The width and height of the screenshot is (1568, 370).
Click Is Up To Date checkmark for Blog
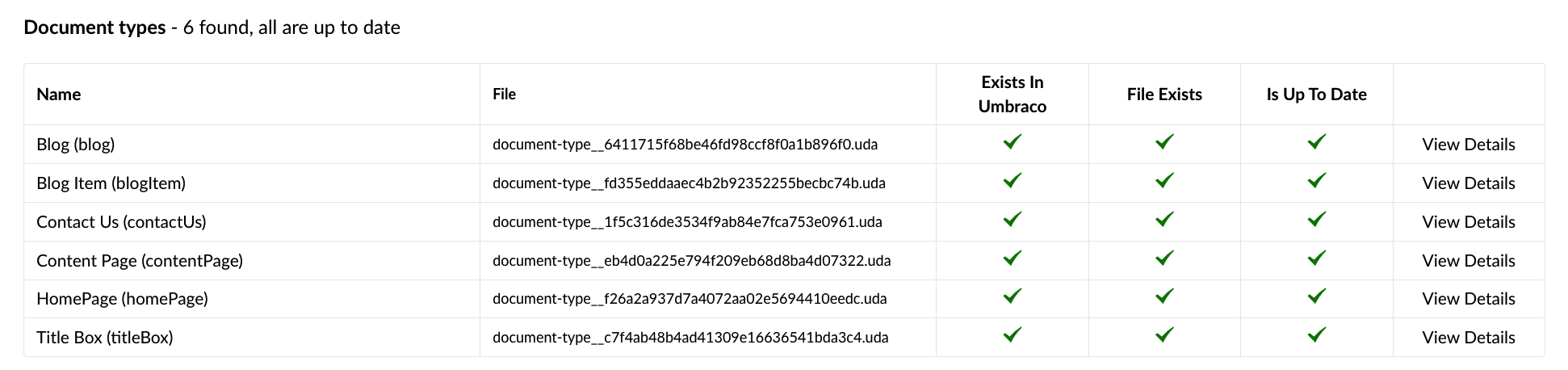click(x=1316, y=142)
